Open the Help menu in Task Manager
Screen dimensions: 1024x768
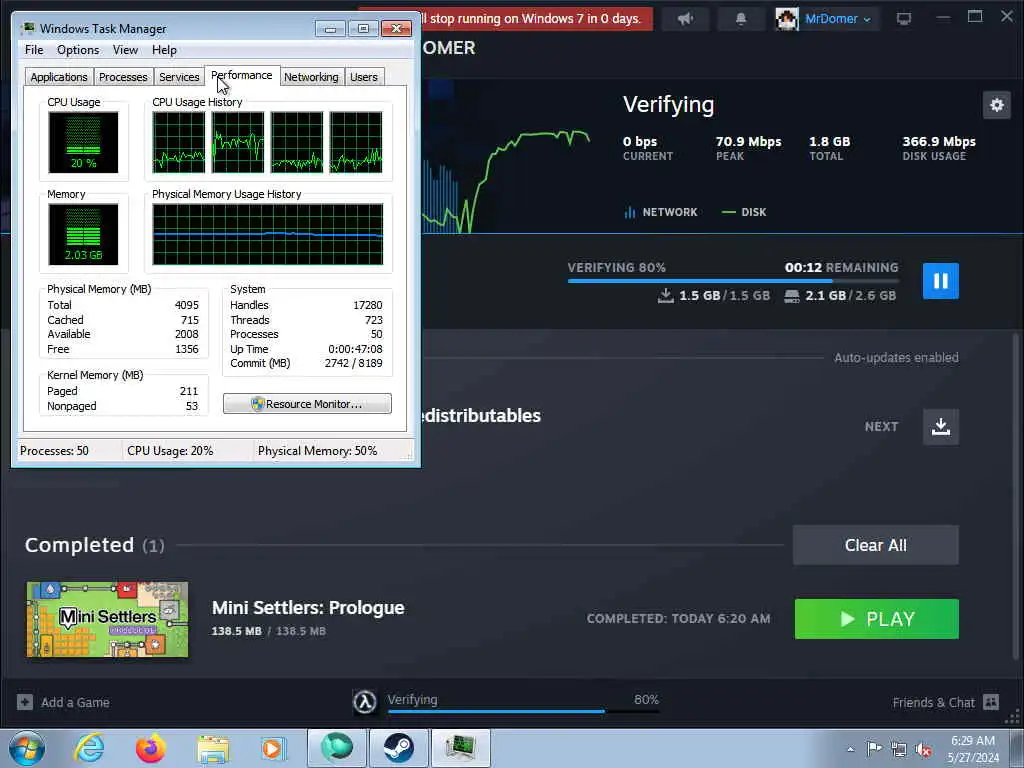click(x=164, y=50)
